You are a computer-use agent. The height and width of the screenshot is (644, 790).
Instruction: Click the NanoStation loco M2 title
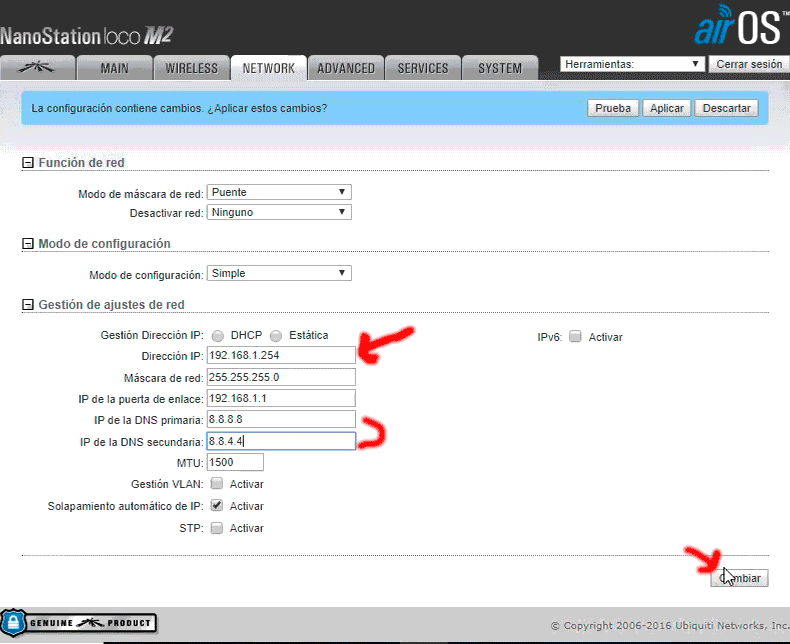[87, 36]
